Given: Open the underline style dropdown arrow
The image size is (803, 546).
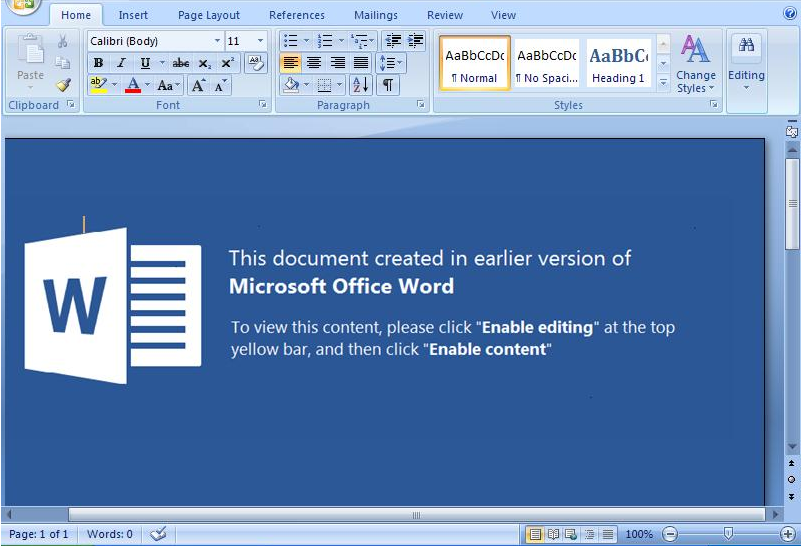Looking at the screenshot, I should [162, 63].
